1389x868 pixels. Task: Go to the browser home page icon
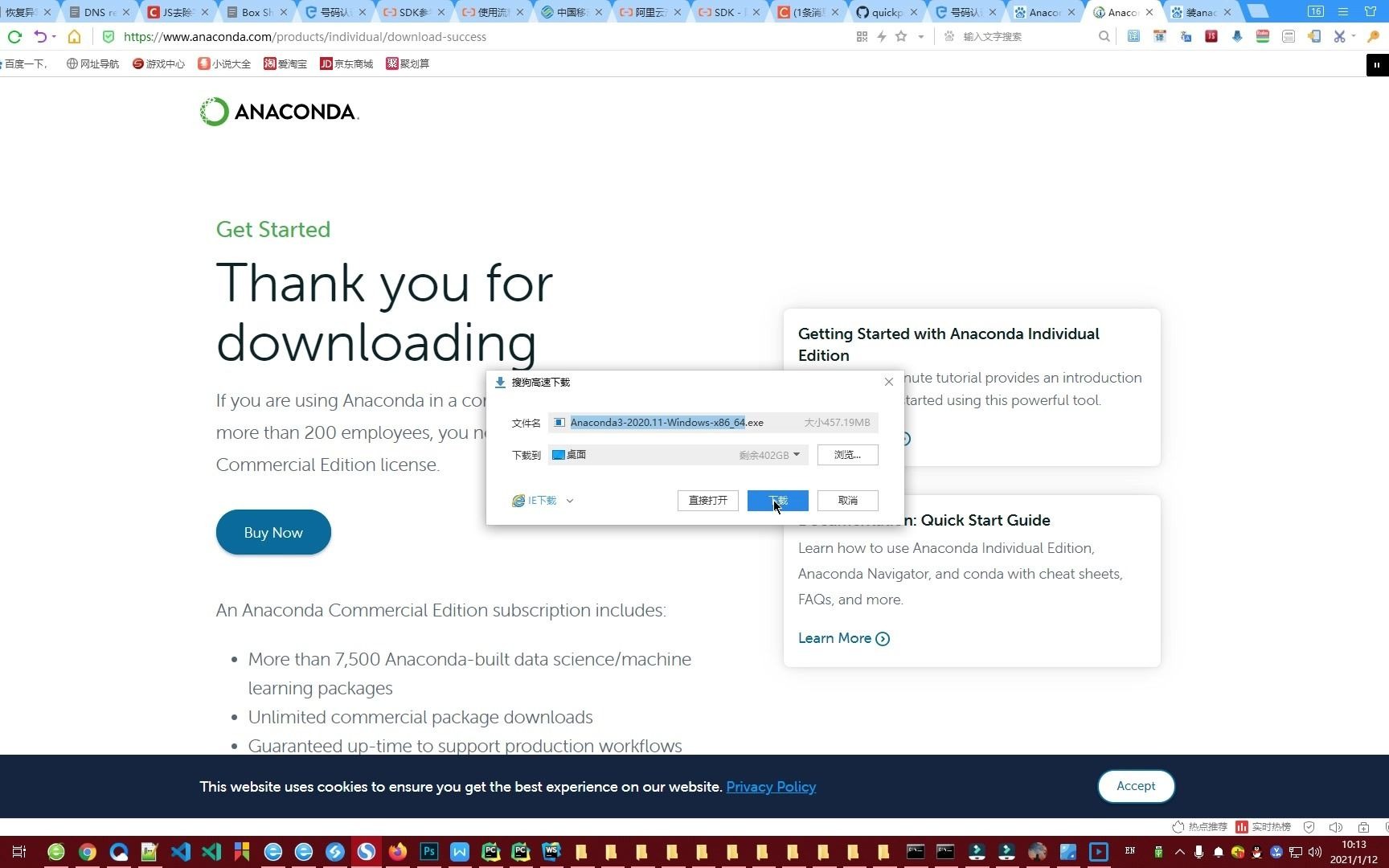[74, 36]
